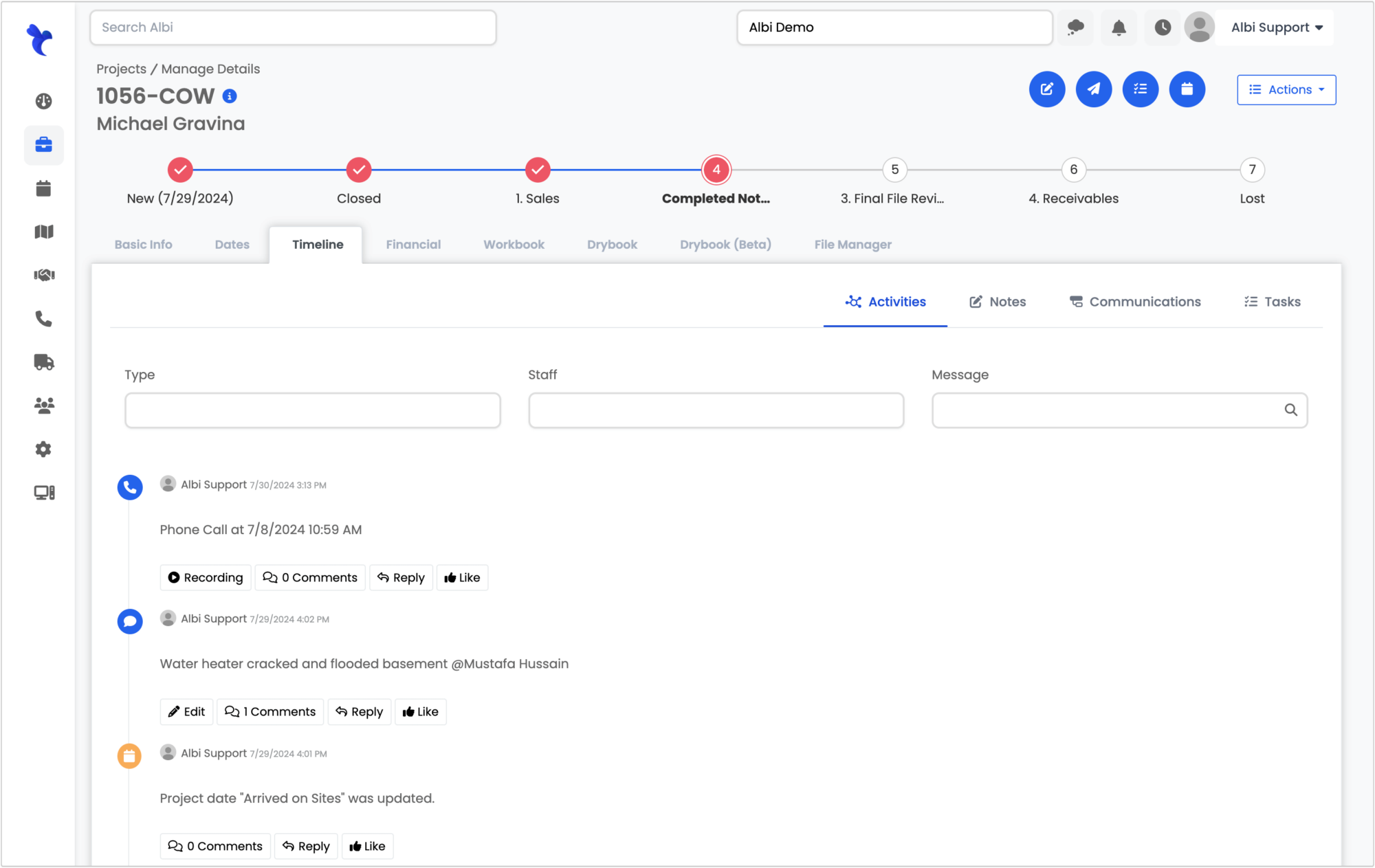Image resolution: width=1375 pixels, height=868 pixels.
Task: Open the Dashboard gauge icon in sidebar
Action: (x=43, y=101)
